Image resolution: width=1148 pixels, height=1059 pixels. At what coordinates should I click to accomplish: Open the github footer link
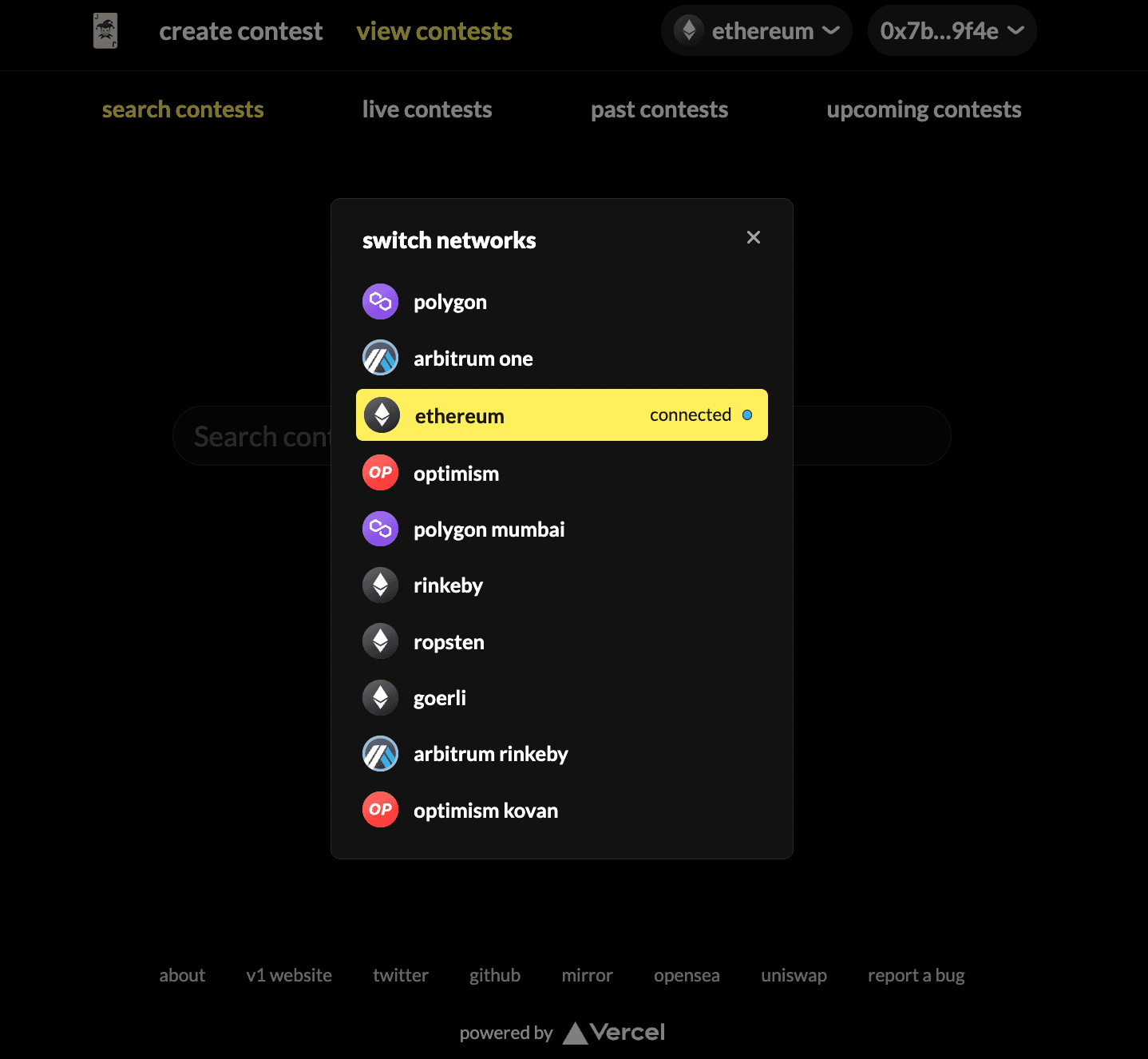495,975
